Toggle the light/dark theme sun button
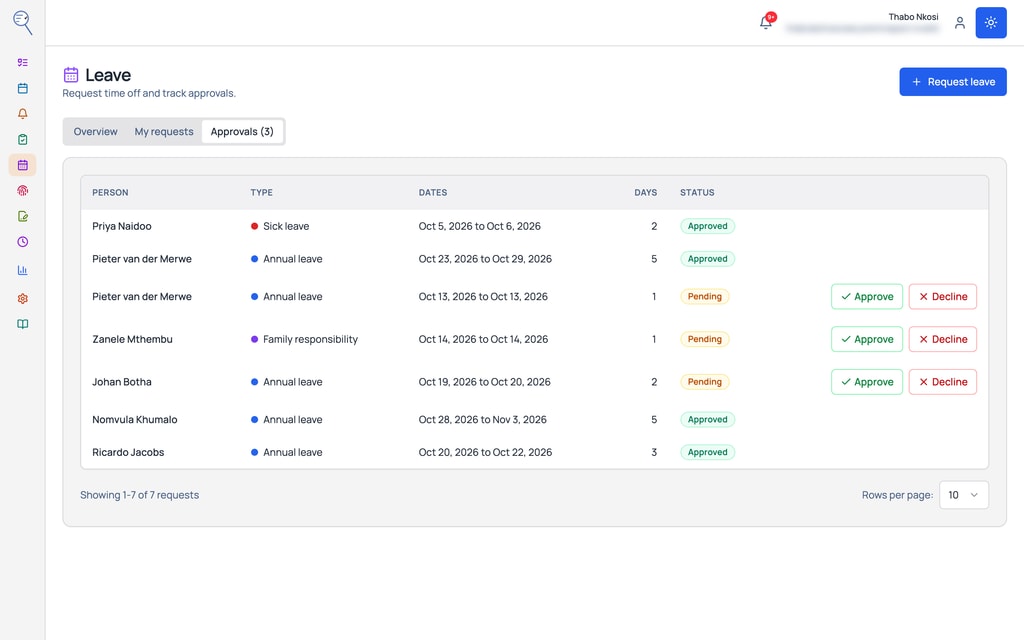Viewport: 1024px width, 640px height. (991, 23)
